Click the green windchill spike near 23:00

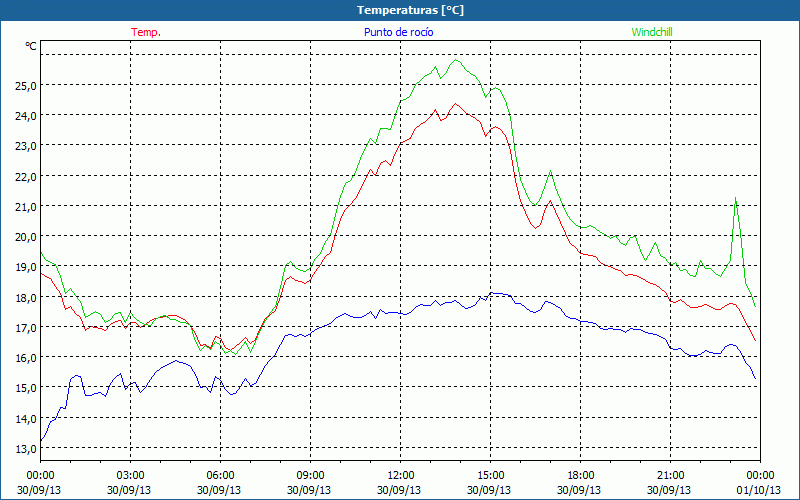(735, 198)
